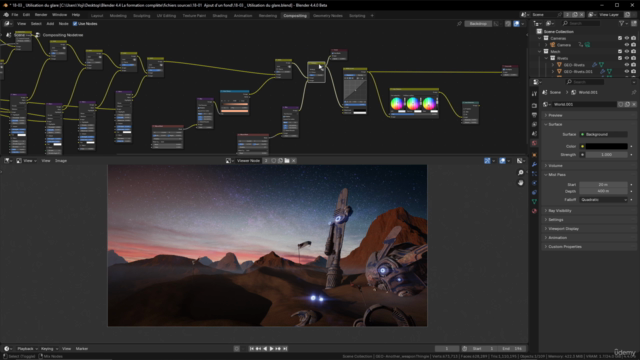The height and width of the screenshot is (360, 640).
Task: Open the outliner filter funnel dropdown
Action: point(623,24)
